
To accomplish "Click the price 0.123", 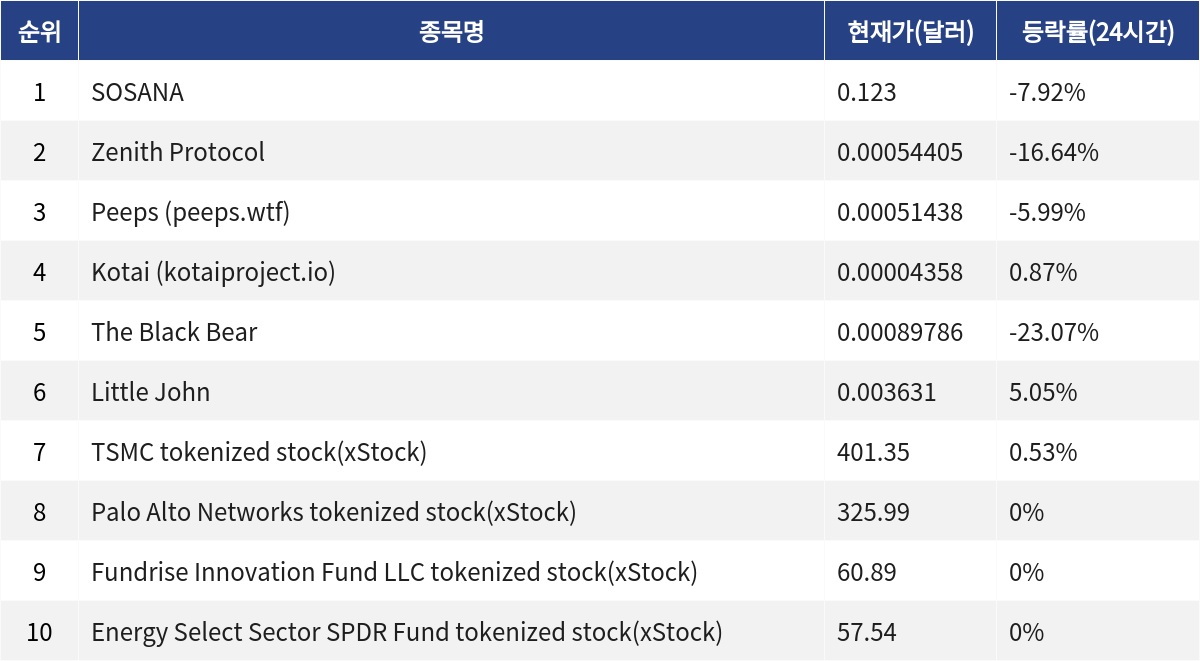I will 867,93.
